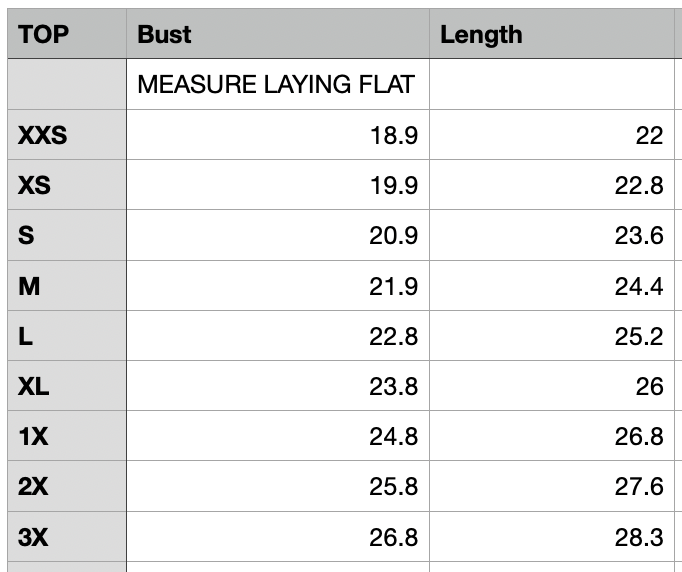Select the TOP header cell
This screenshot has width=682, height=572.
(x=67, y=33)
